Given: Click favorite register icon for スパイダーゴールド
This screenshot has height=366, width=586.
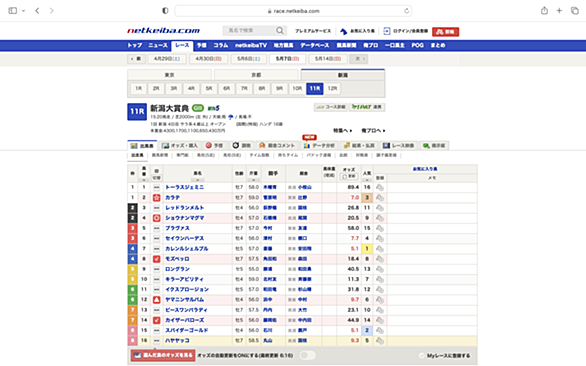Looking at the screenshot, I should pos(380,330).
